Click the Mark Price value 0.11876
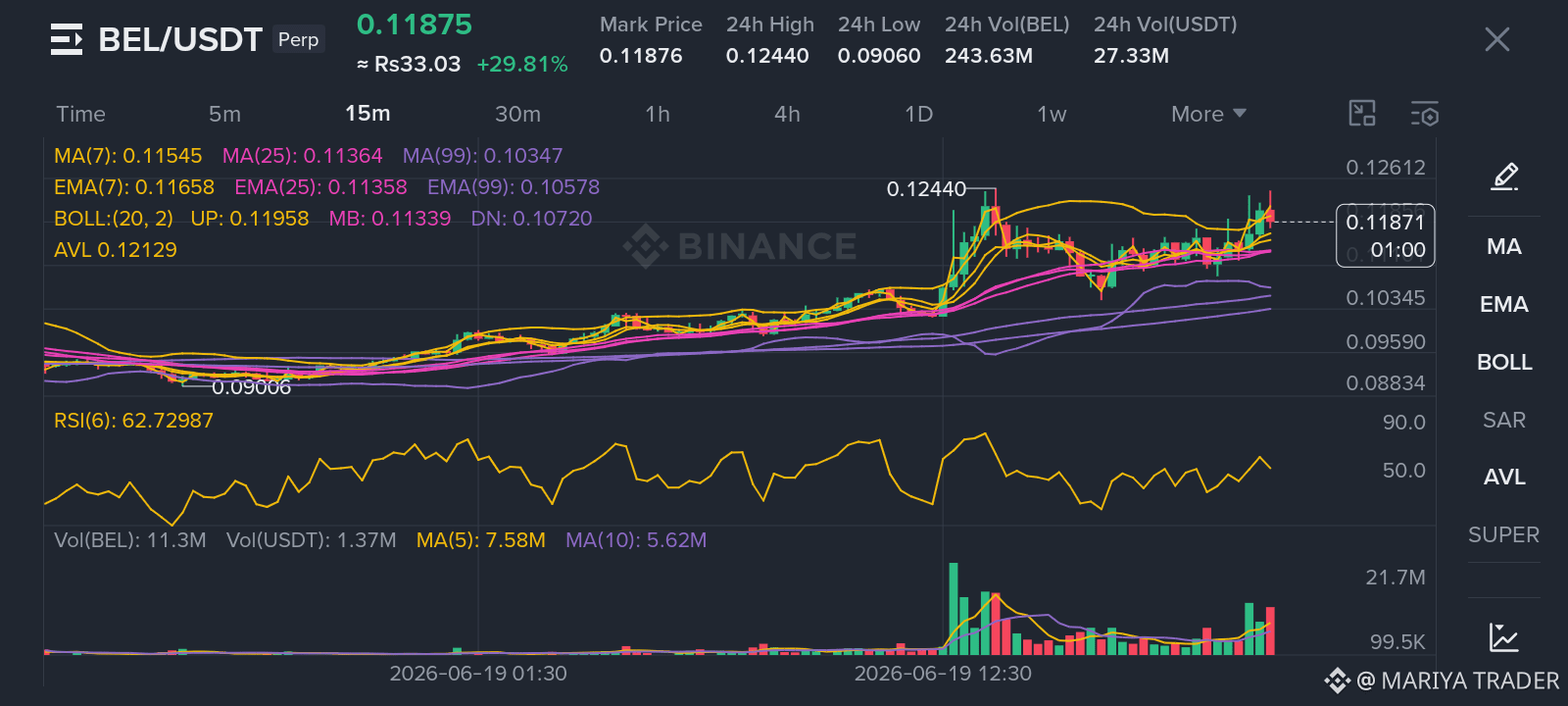The width and height of the screenshot is (1568, 706). [x=641, y=56]
